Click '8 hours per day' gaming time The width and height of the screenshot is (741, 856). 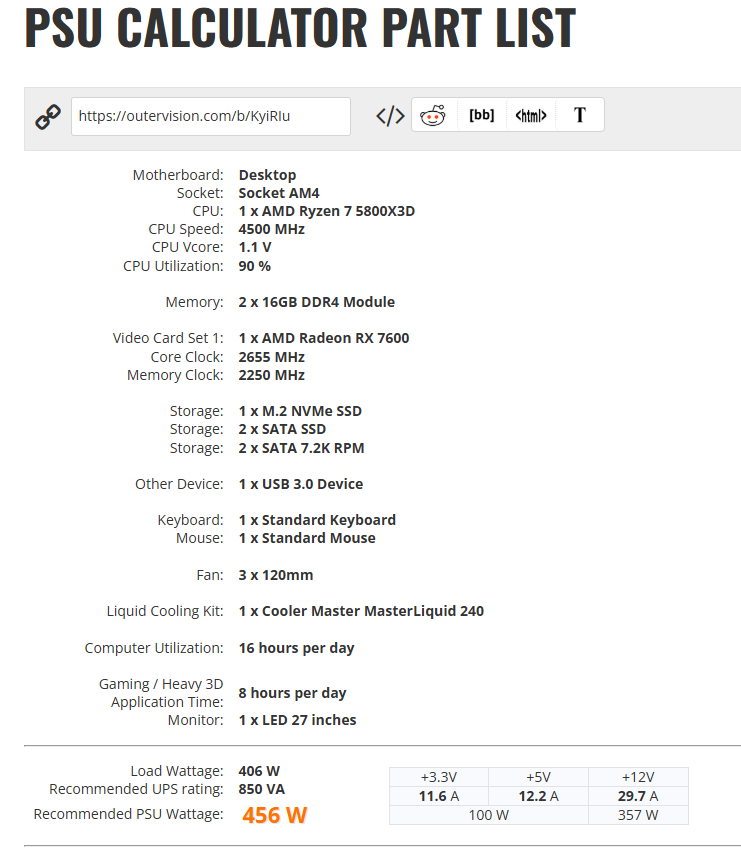coord(292,693)
